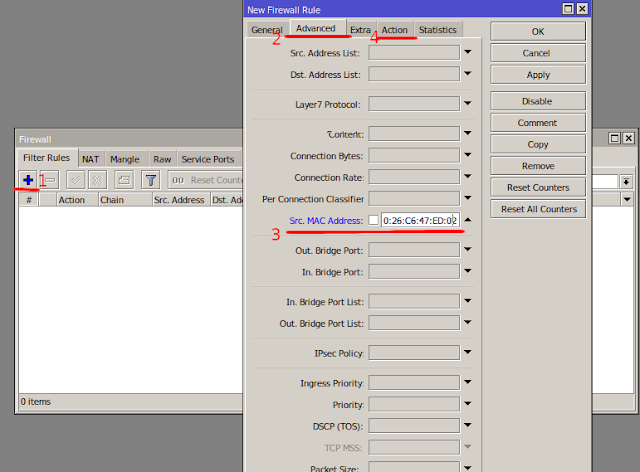Maximize the New Firewall Rule window
Image resolution: width=640 pixels, height=472 pixels.
568,9
